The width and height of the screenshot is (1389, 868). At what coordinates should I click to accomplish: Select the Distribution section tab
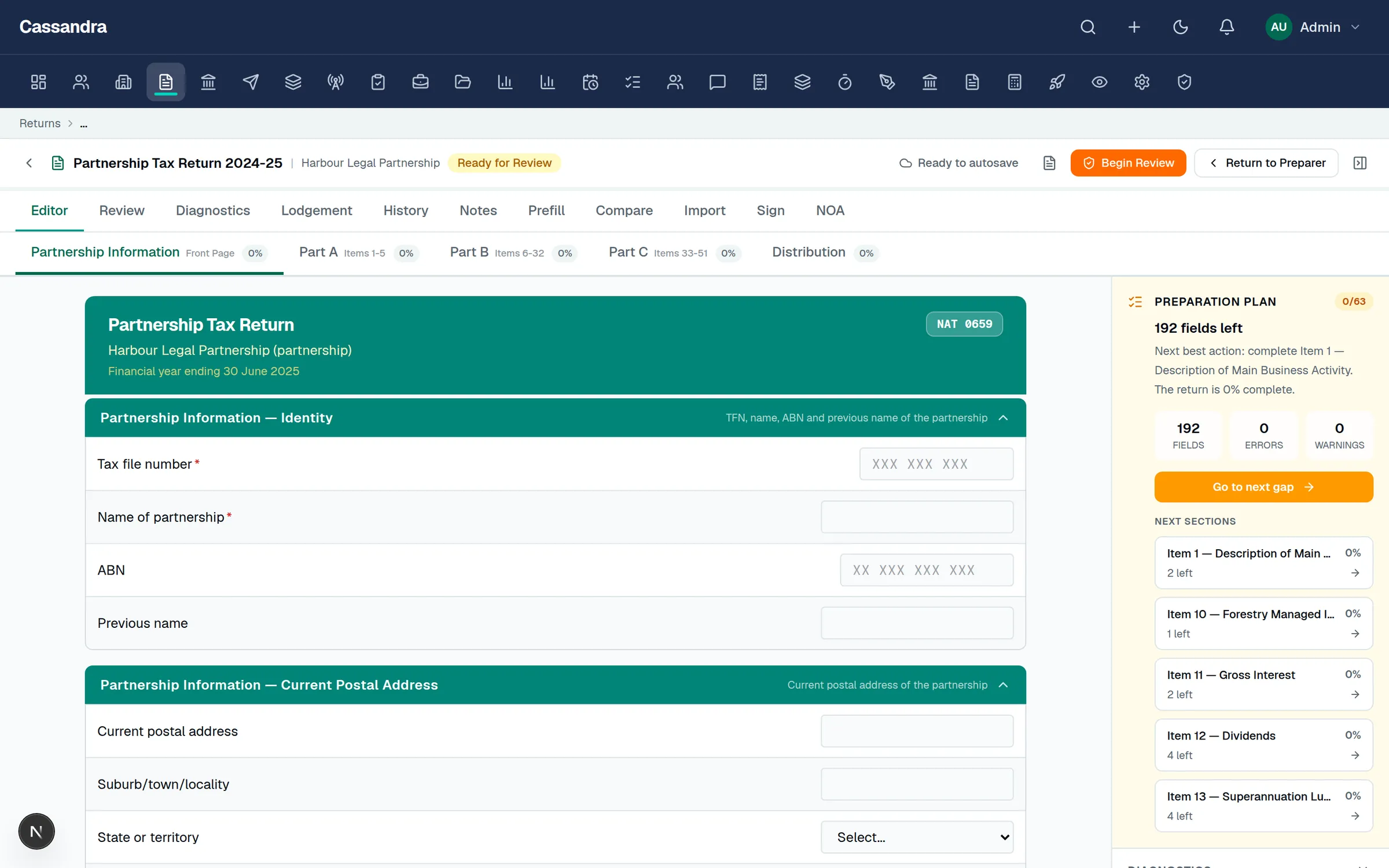[825, 253]
